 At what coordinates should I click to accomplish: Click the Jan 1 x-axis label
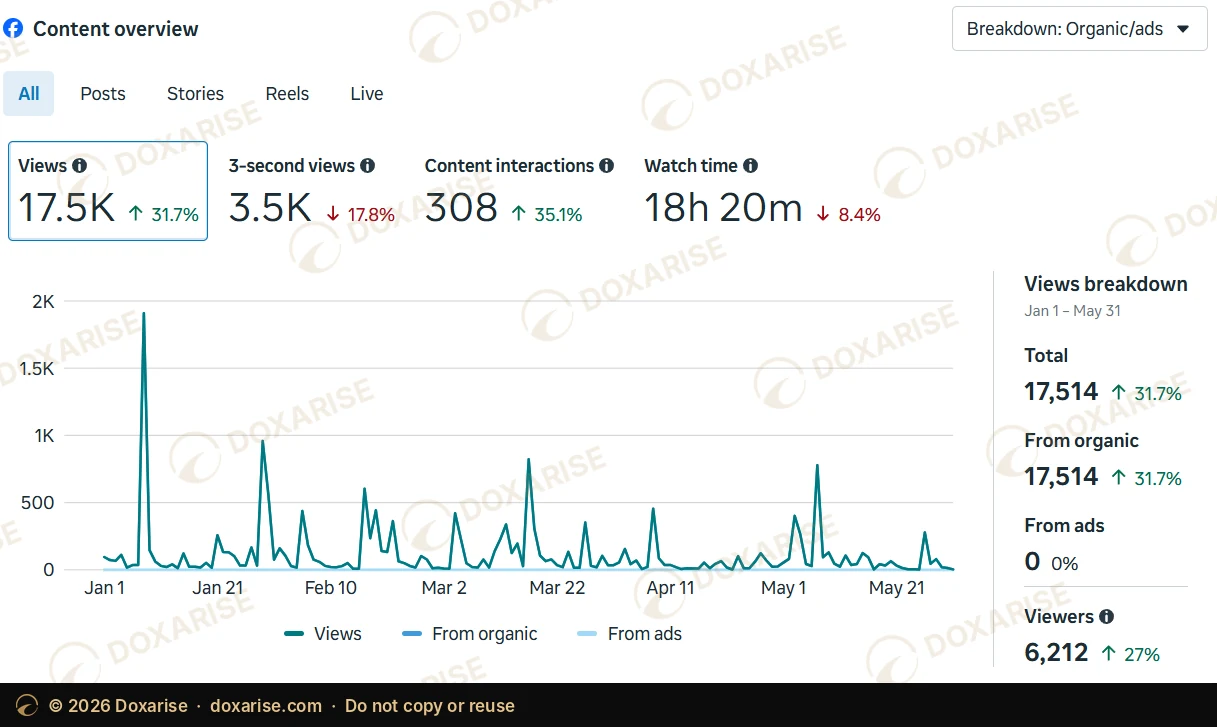pos(104,588)
